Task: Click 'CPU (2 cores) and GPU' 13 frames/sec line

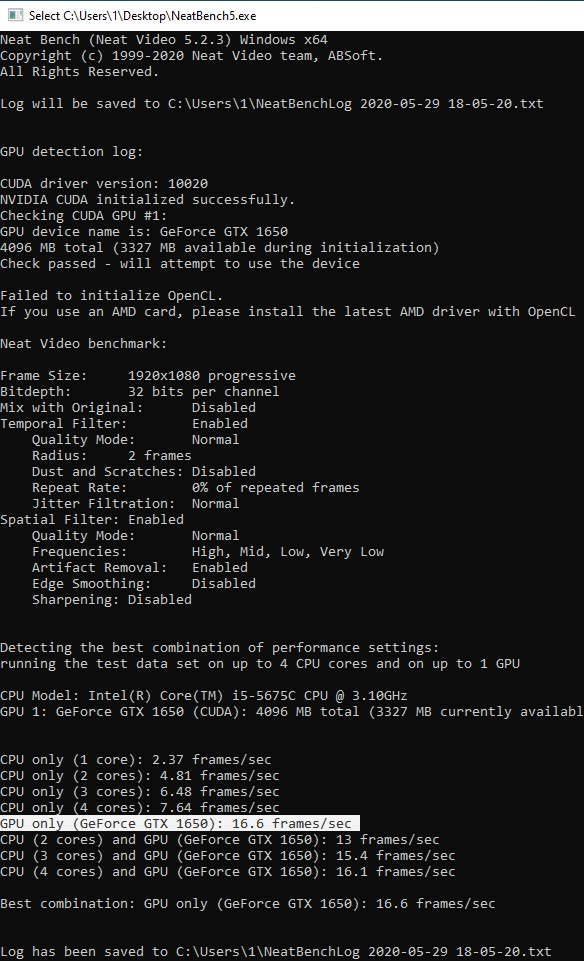Action: (x=220, y=839)
